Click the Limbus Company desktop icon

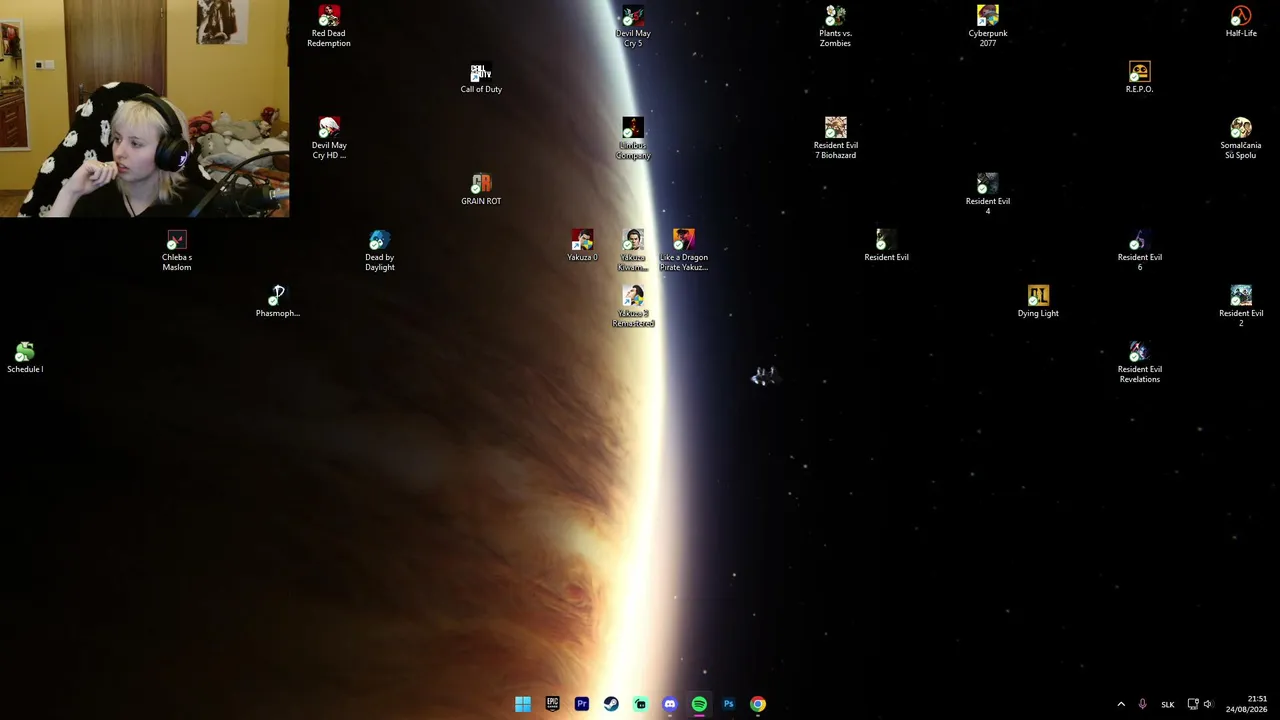click(633, 139)
